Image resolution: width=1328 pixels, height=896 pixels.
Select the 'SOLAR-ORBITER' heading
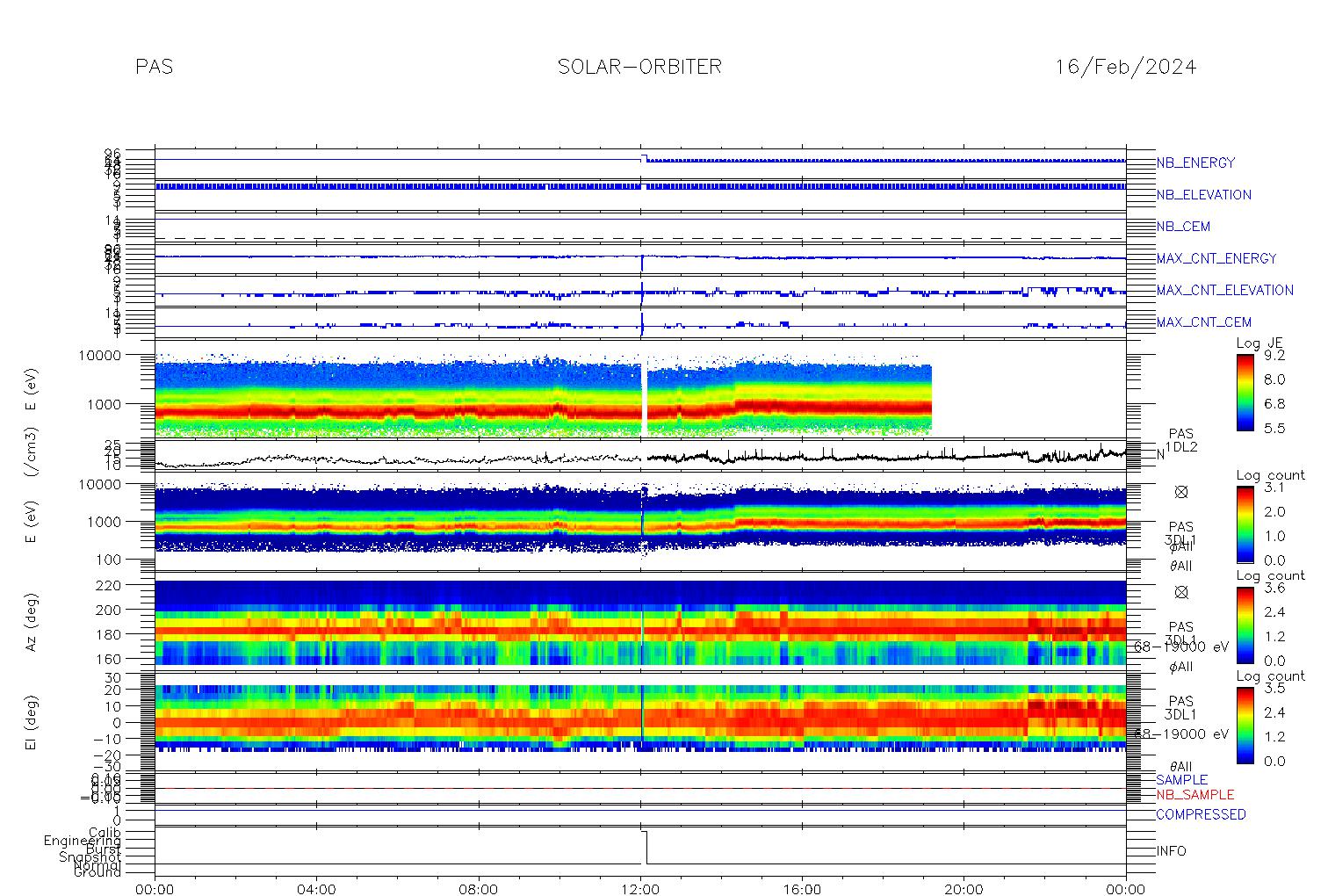coord(639,67)
